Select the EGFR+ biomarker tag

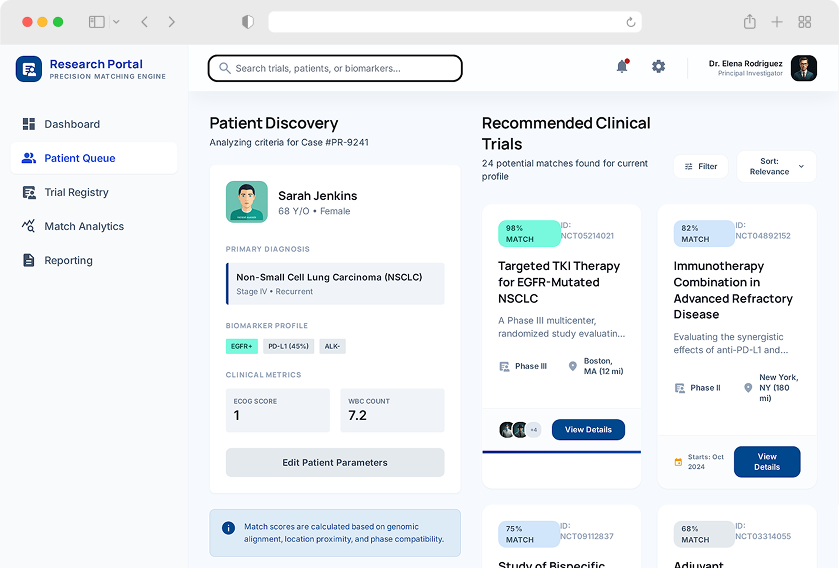tap(242, 347)
